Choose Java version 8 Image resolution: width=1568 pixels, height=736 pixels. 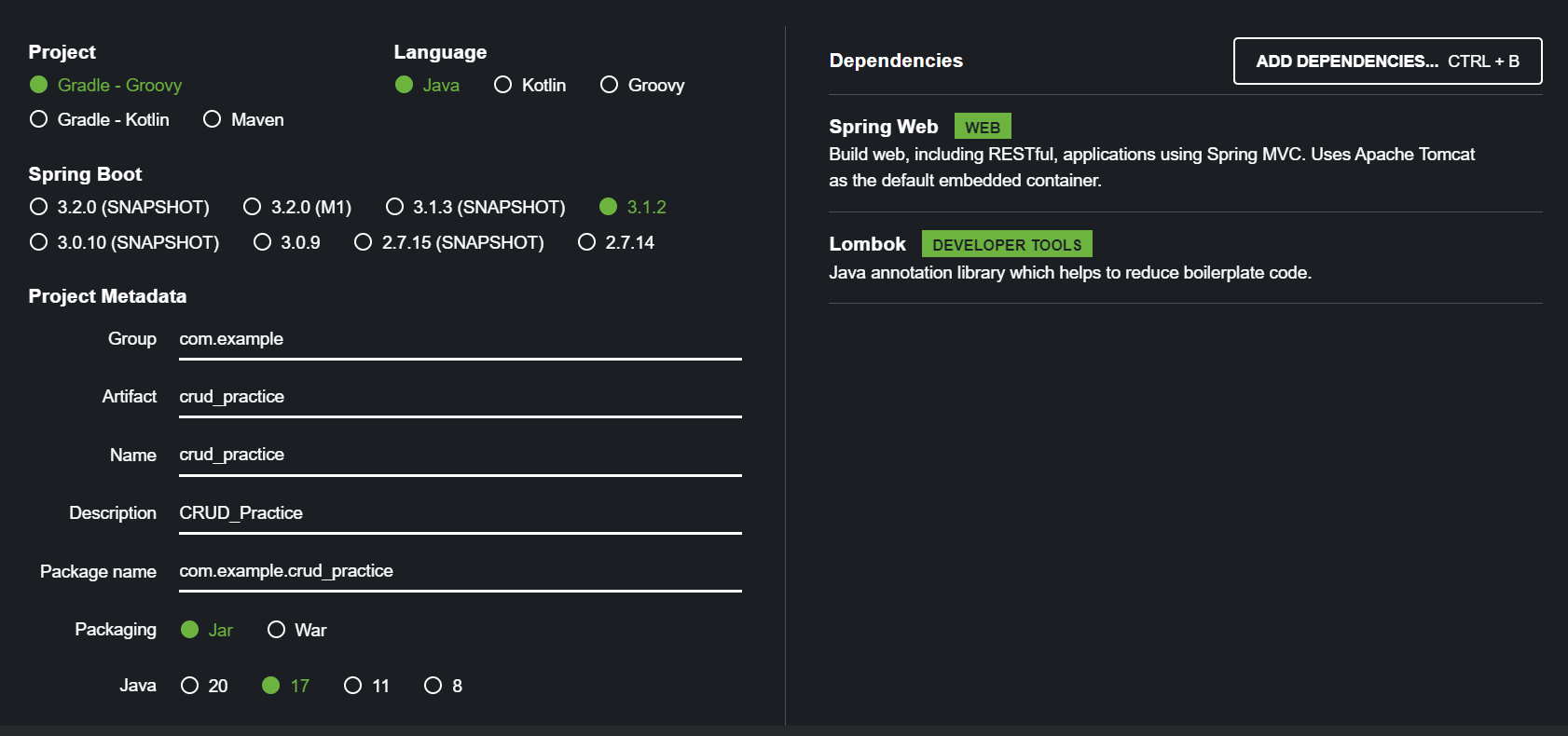443,686
